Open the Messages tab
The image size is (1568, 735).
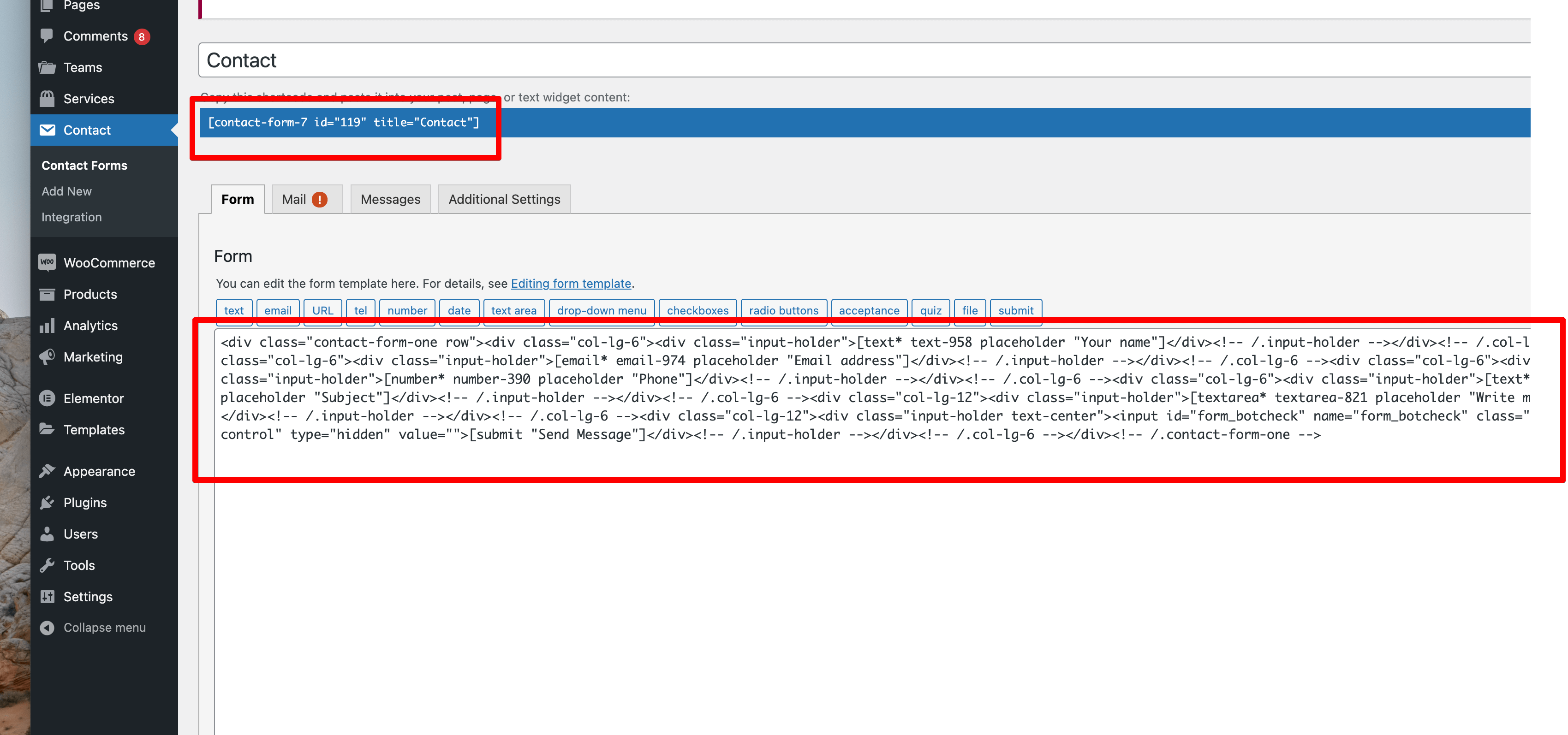[390, 200]
